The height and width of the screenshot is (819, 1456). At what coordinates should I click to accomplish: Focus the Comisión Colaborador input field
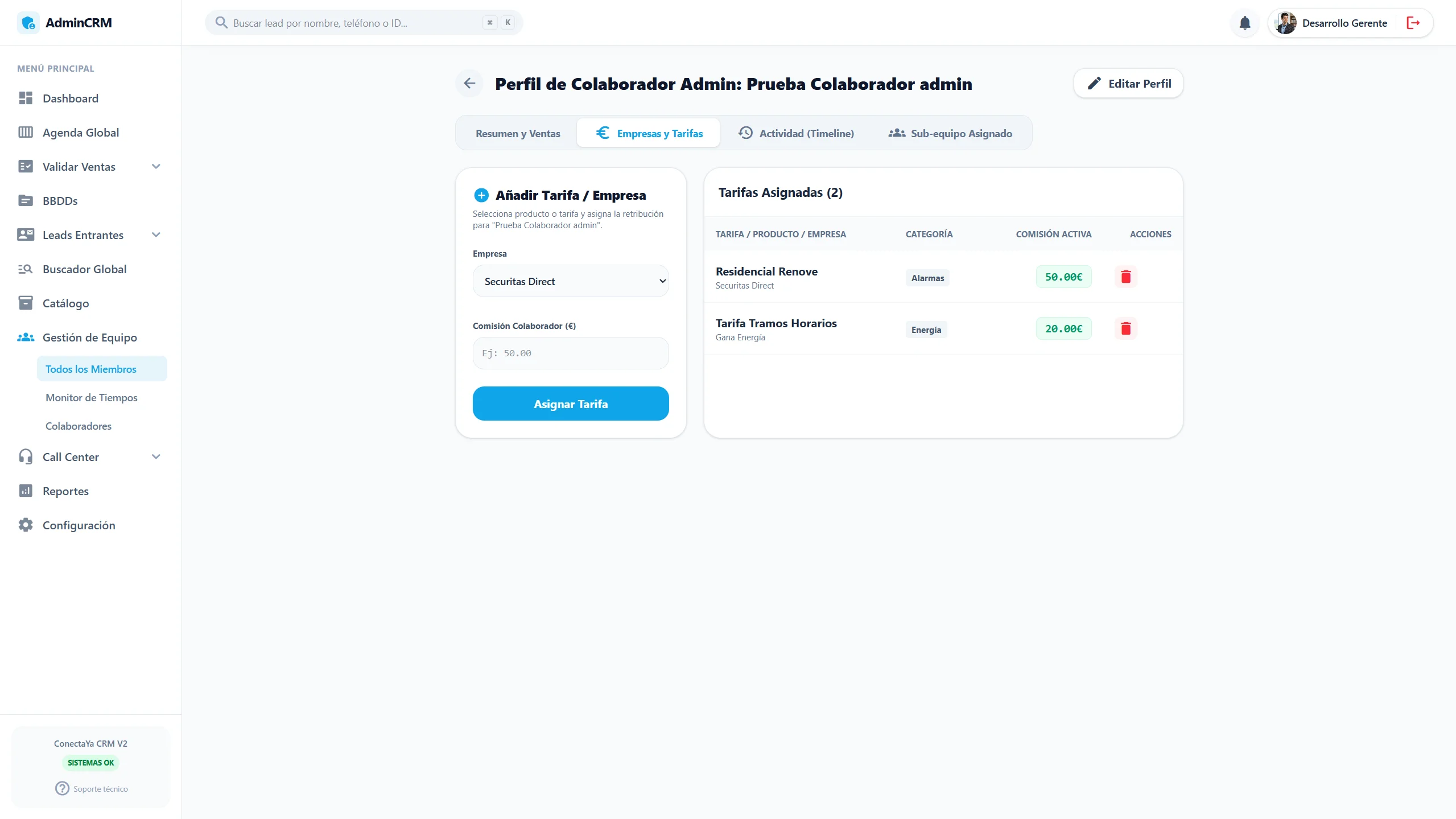[571, 353]
